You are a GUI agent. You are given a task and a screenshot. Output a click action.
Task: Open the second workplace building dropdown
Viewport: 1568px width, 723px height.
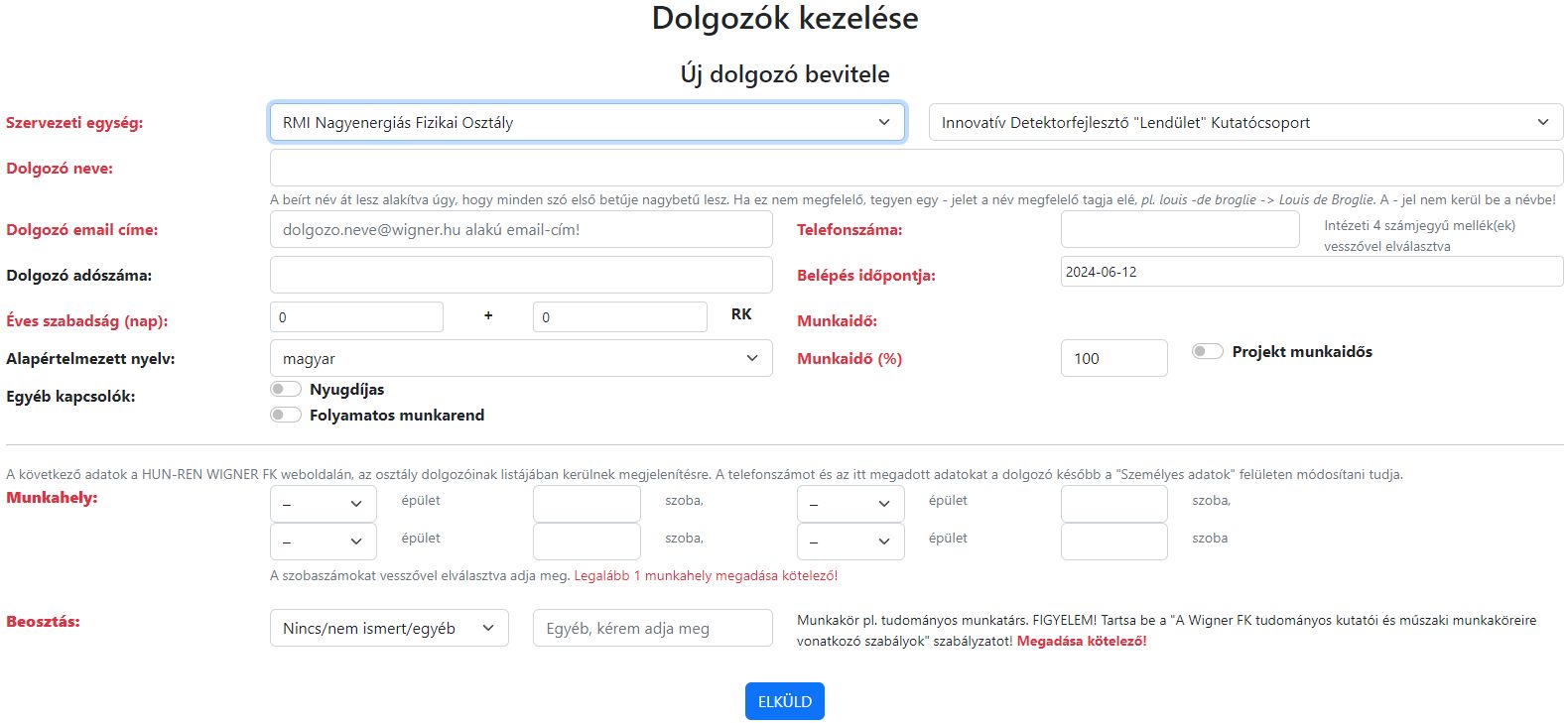click(x=850, y=504)
